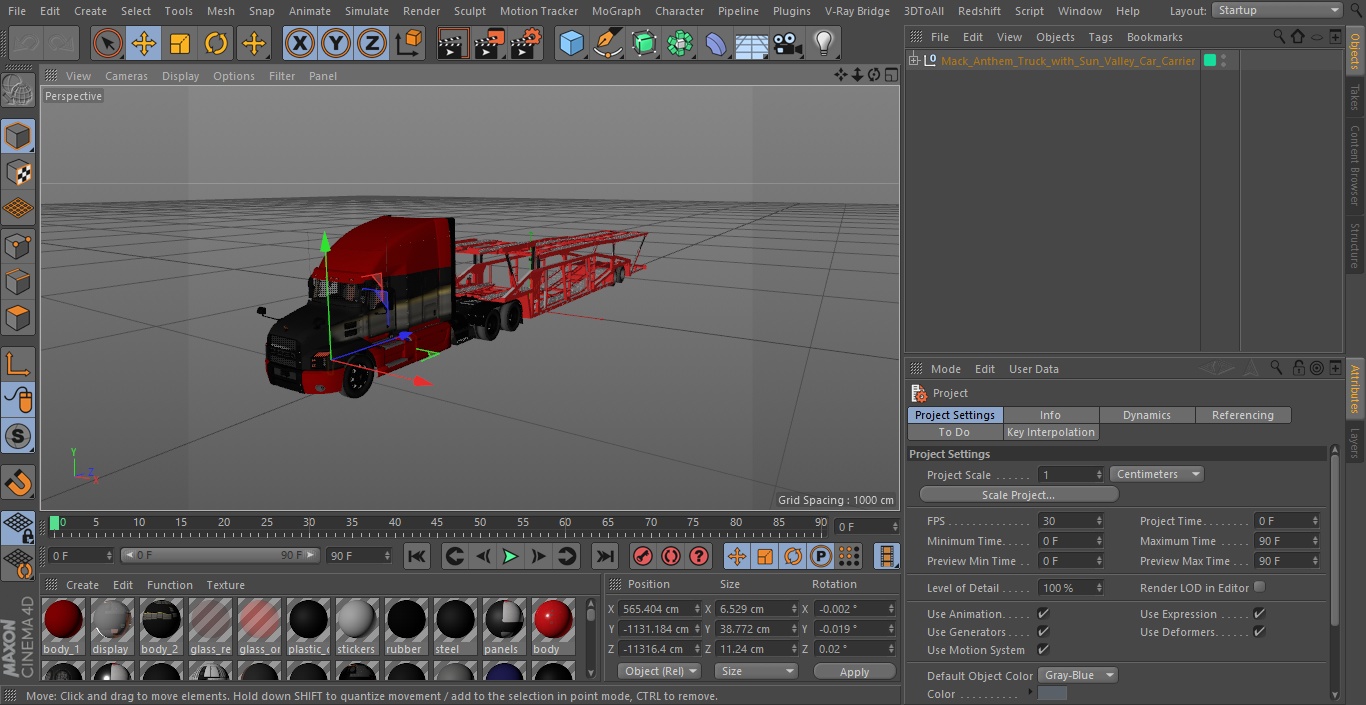Toggle Use Generators checkbox
Viewport: 1366px width, 705px height.
point(1043,631)
